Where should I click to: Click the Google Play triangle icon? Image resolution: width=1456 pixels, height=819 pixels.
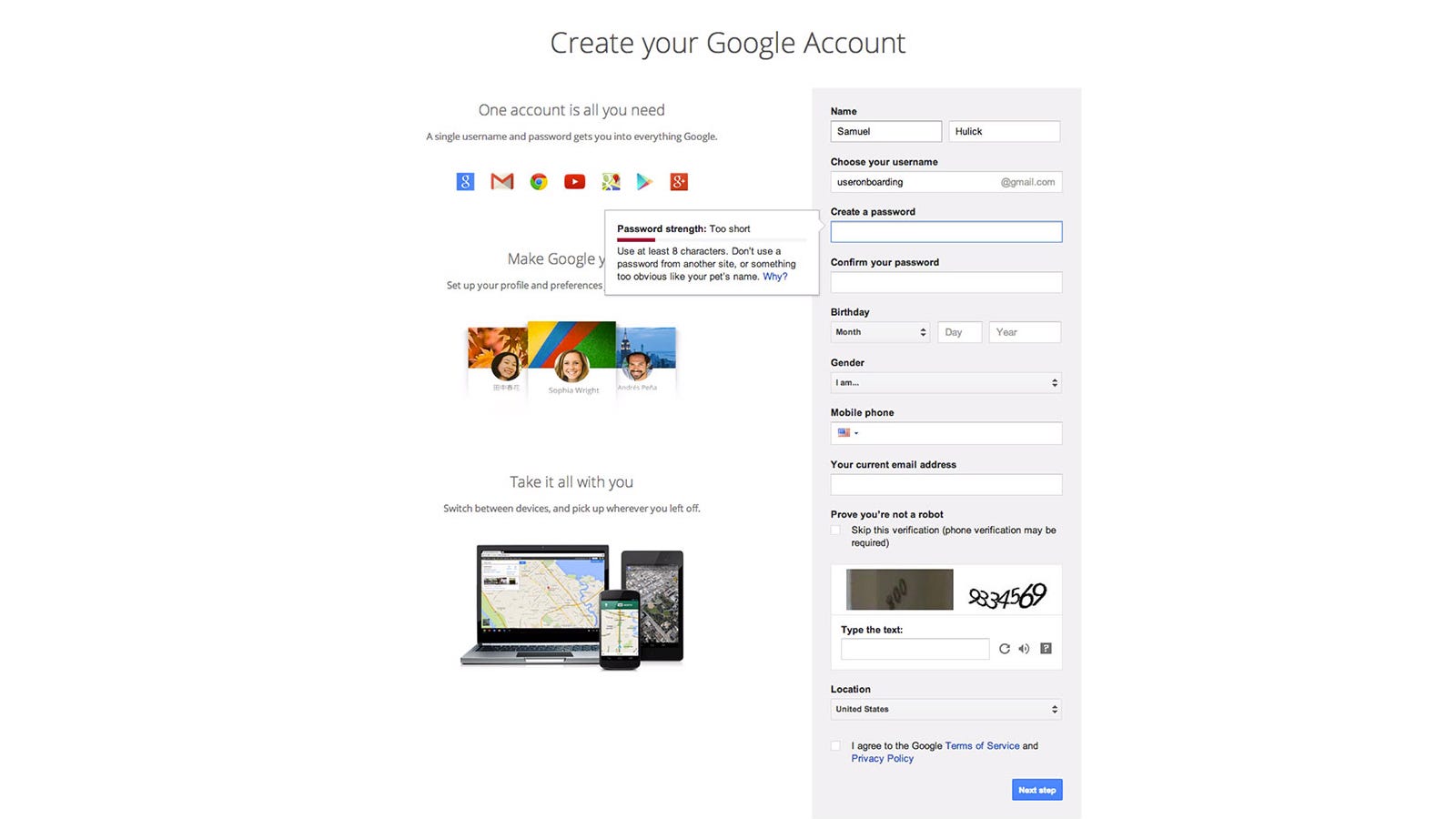644,182
